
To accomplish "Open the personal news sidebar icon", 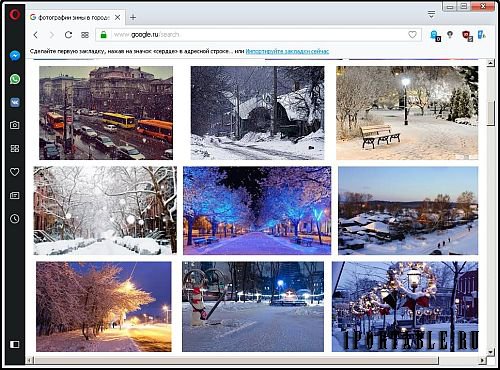I will click(15, 195).
